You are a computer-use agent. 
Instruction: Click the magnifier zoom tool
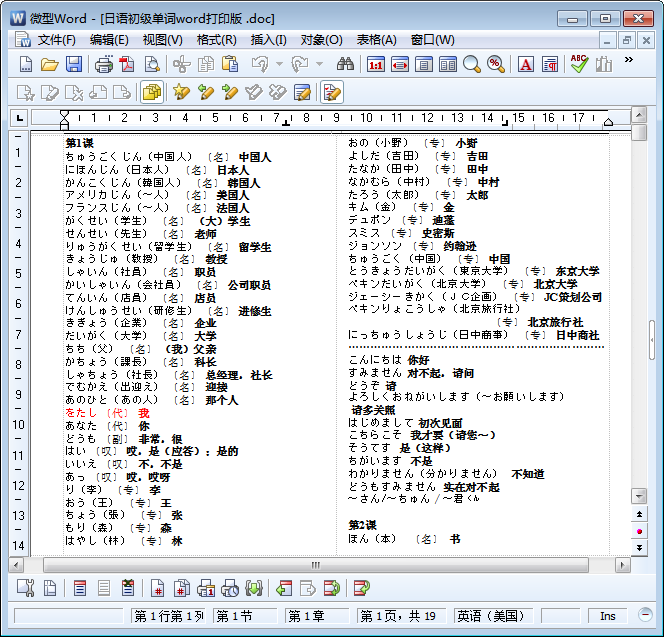pos(471,64)
